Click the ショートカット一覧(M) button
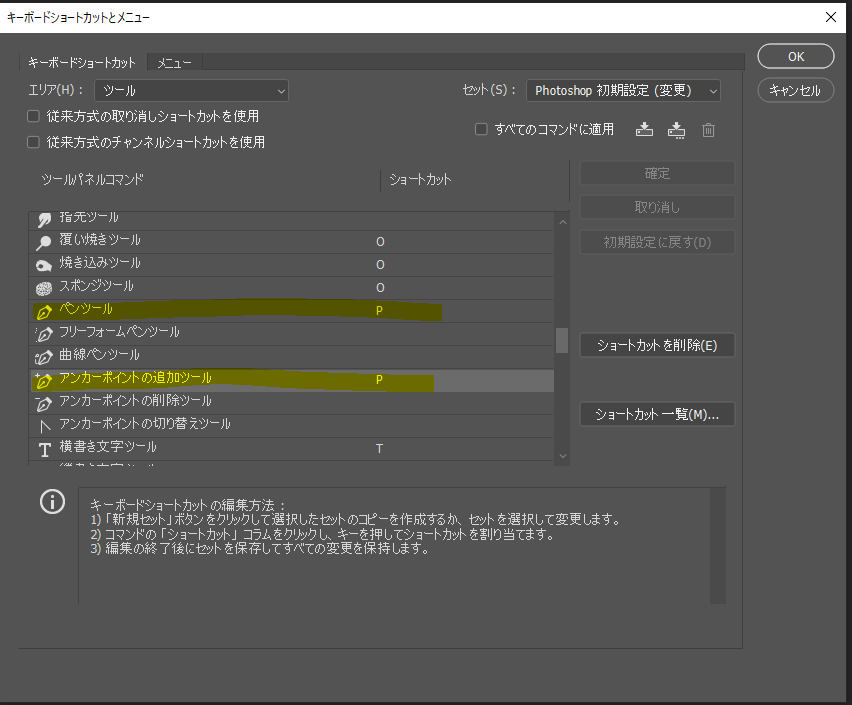852x705 pixels. point(657,413)
